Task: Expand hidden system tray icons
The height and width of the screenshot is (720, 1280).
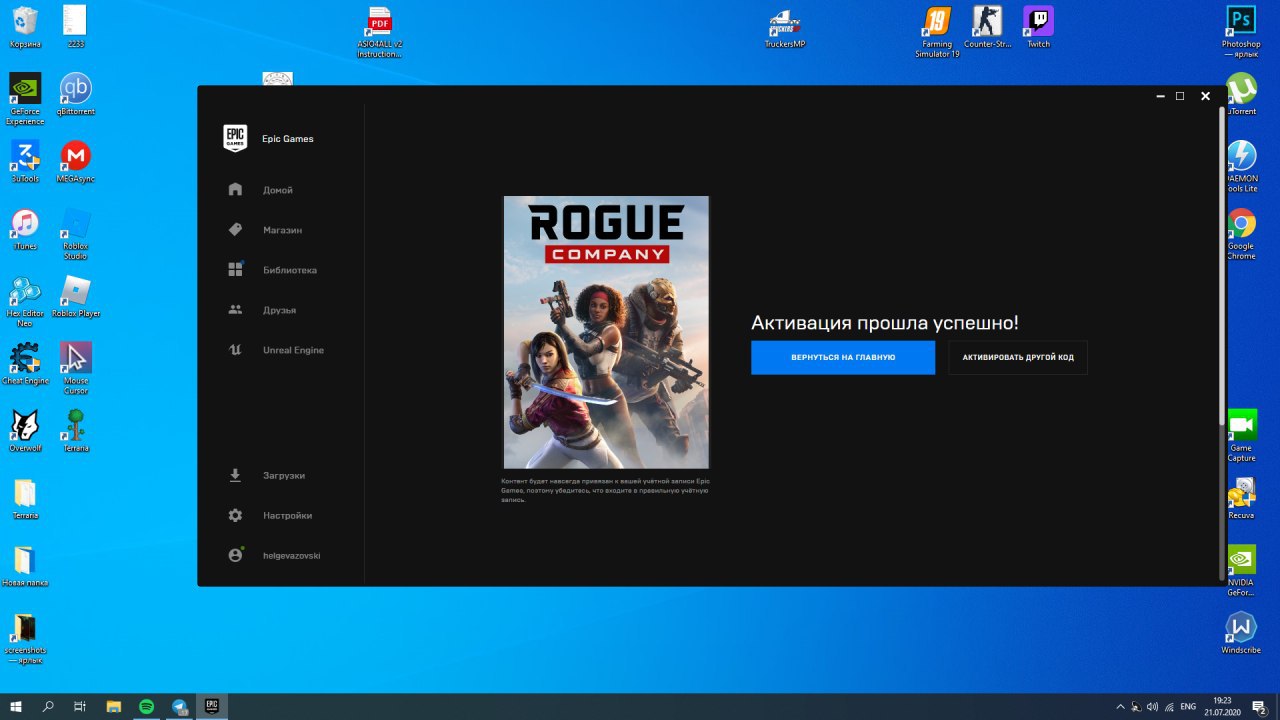Action: point(1120,707)
